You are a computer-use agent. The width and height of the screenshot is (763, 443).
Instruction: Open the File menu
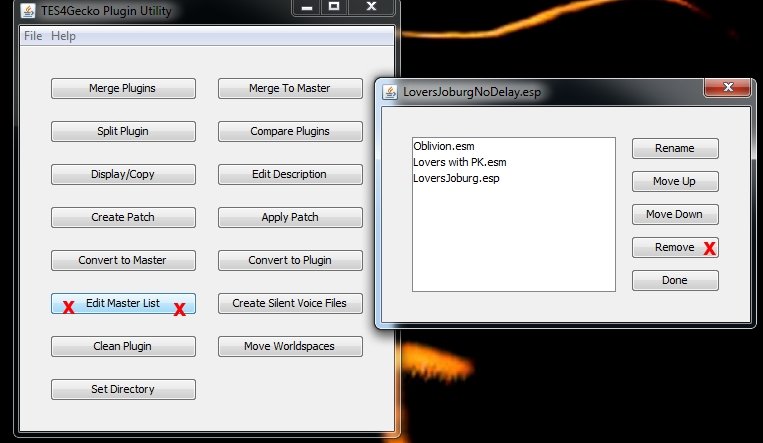point(33,36)
